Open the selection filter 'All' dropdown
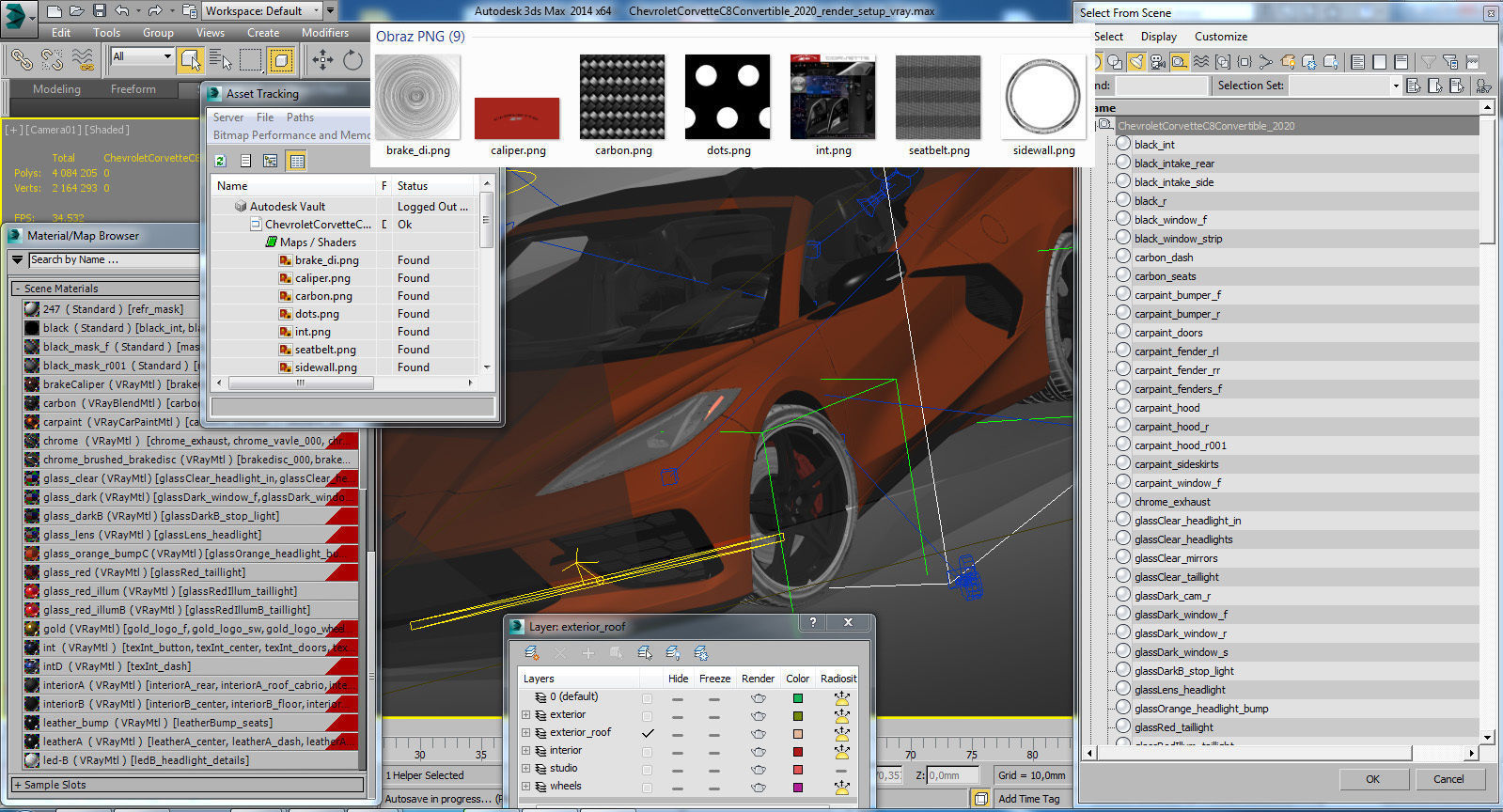The image size is (1503, 812). point(142,56)
